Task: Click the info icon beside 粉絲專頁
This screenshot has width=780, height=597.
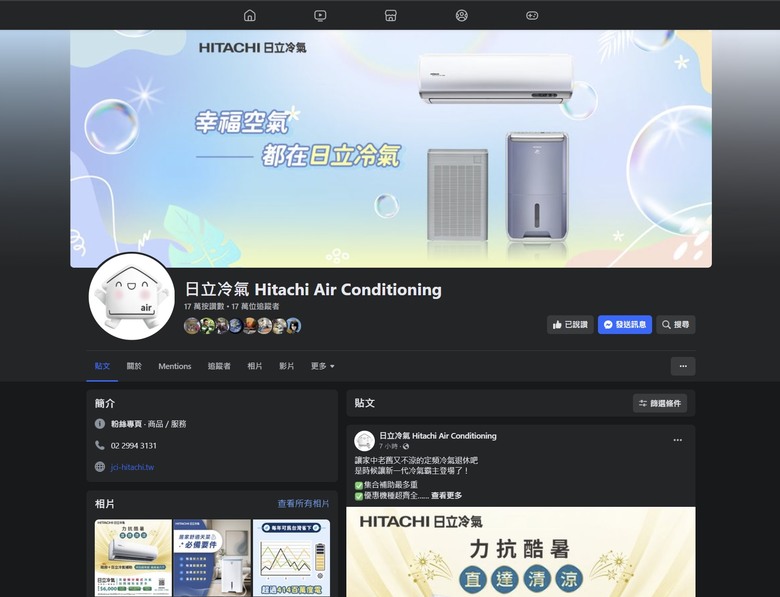Action: point(99,423)
